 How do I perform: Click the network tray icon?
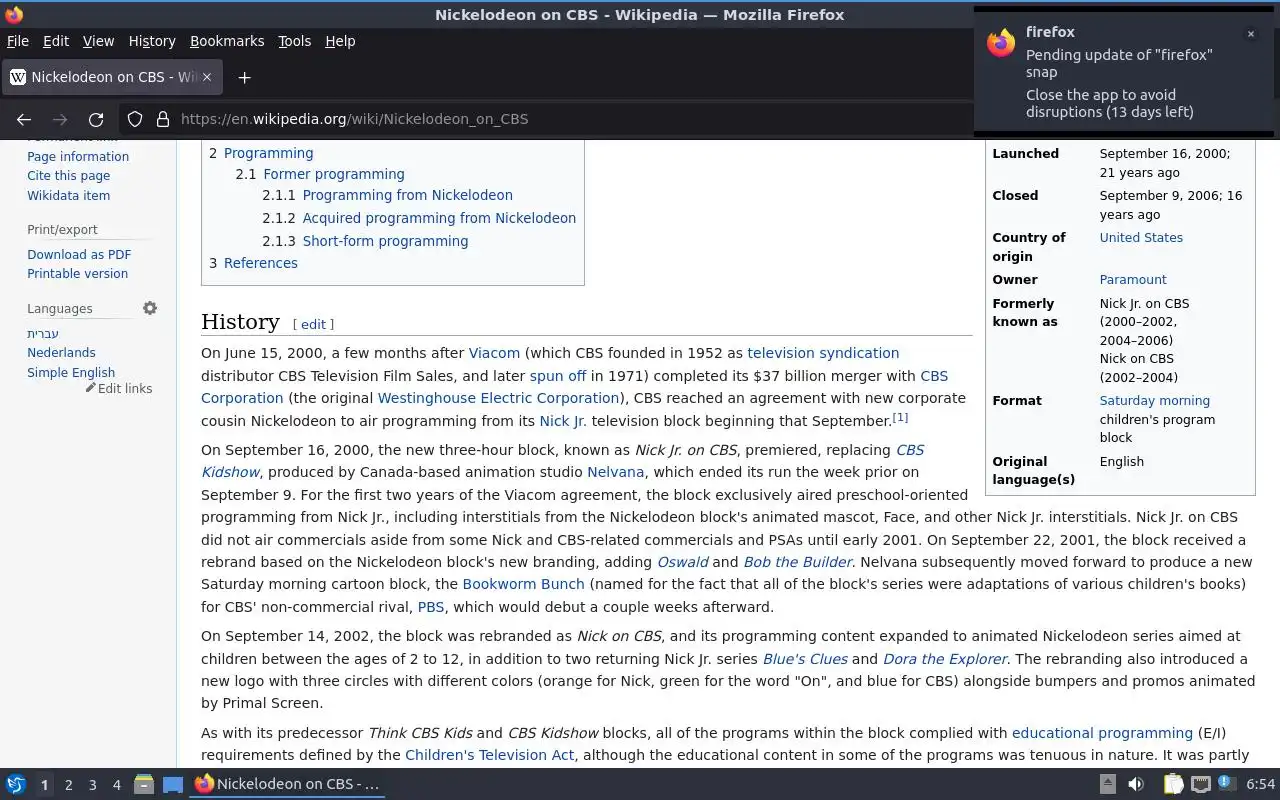pos(1201,784)
